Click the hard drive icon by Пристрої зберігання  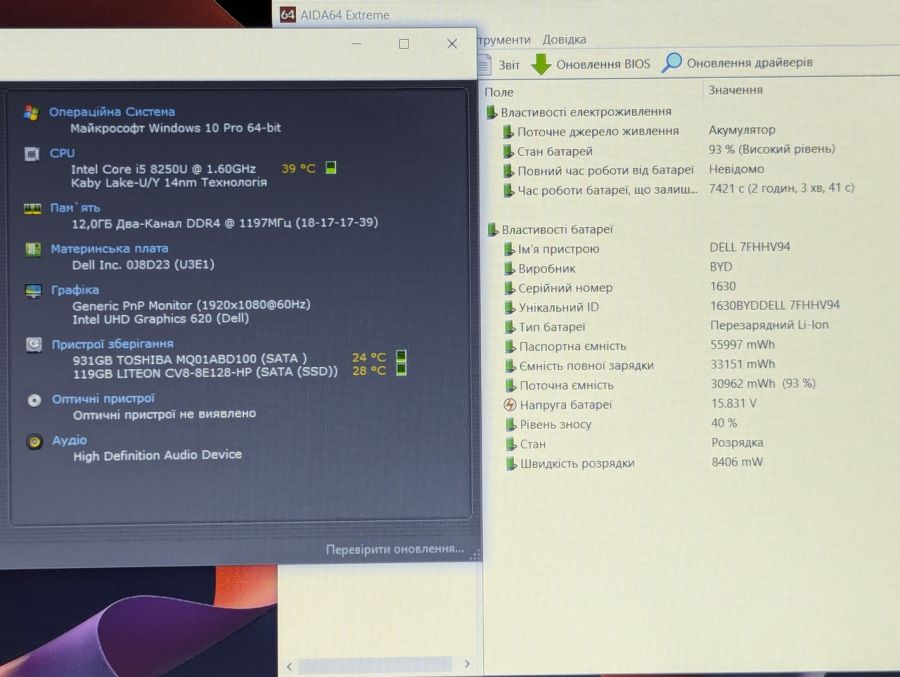pos(34,345)
